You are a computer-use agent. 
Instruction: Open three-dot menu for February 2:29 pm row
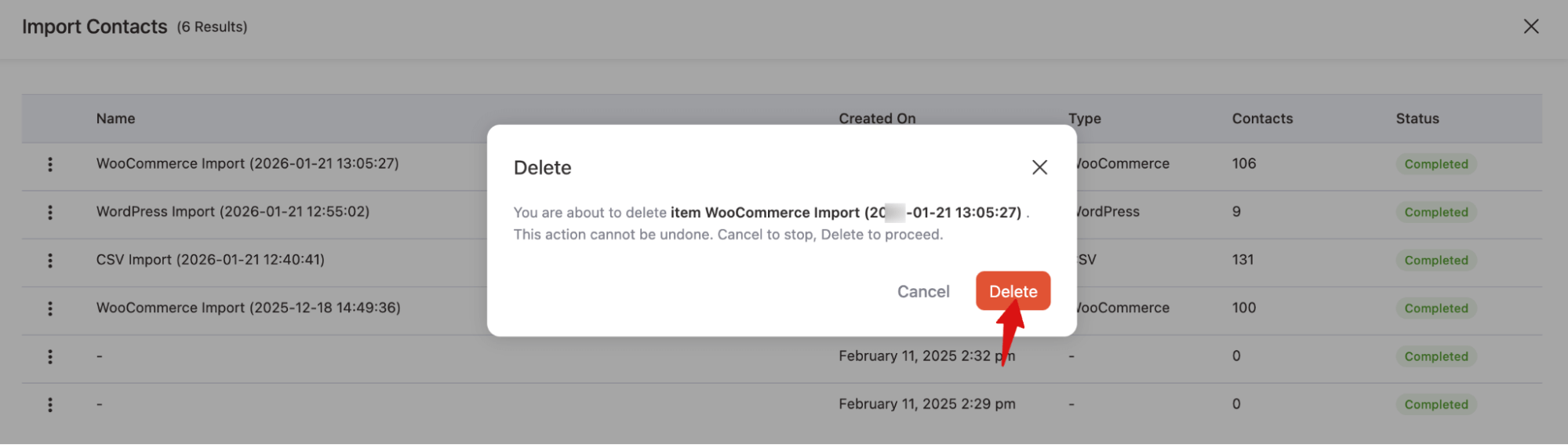click(50, 405)
